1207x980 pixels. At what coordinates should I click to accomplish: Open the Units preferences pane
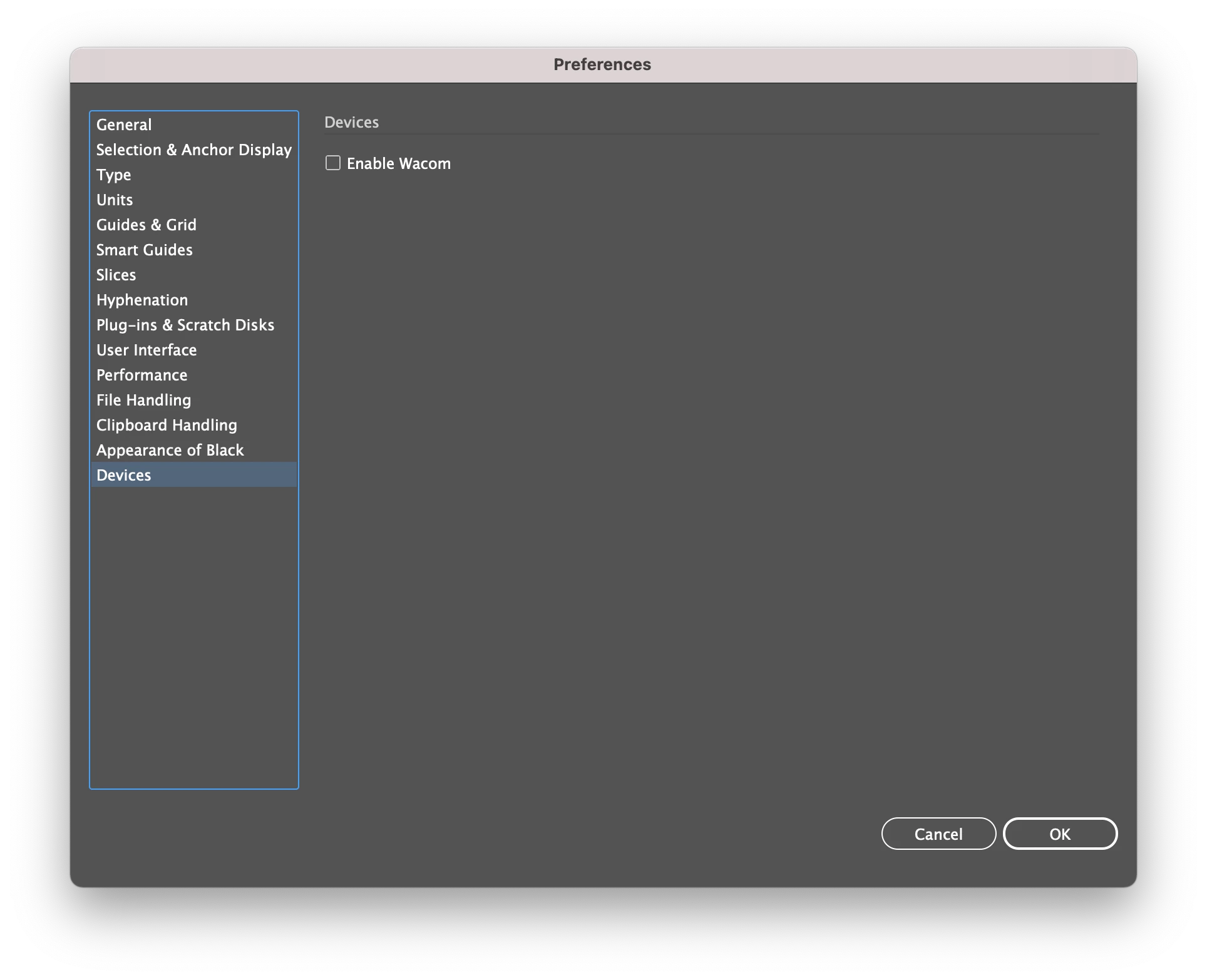point(115,200)
